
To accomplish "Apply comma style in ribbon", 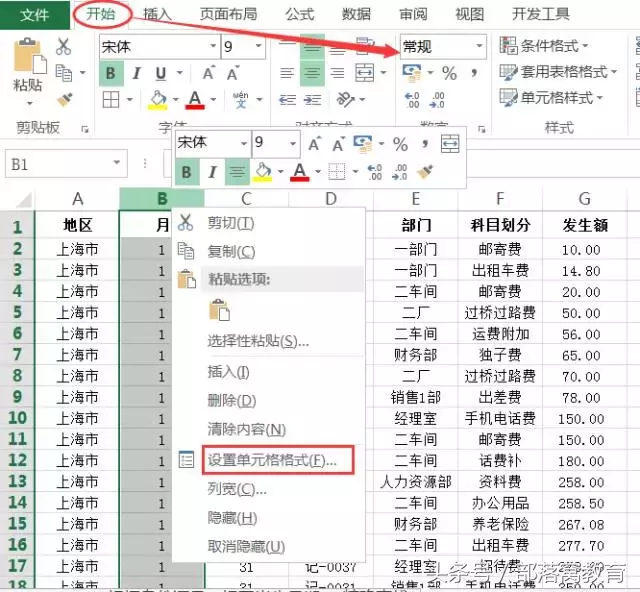I will pyautogui.click(x=474, y=73).
